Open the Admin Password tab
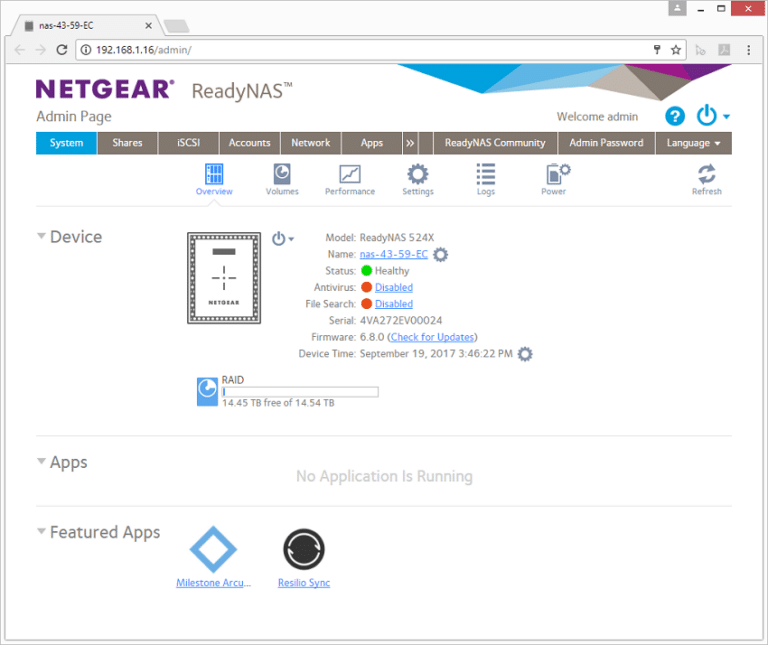 [606, 143]
